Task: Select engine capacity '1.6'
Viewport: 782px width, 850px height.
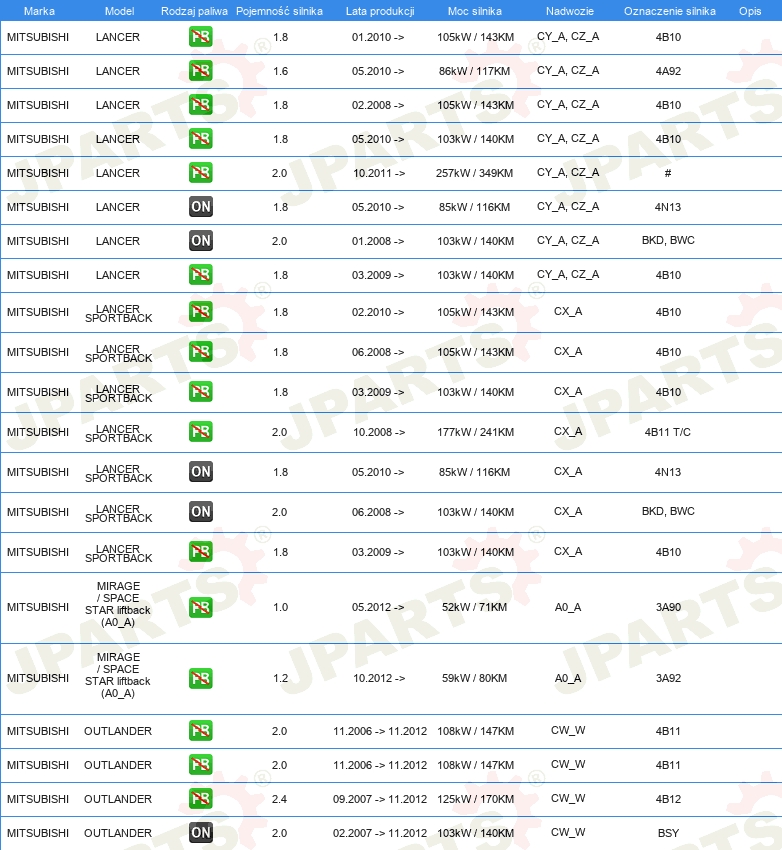Action: 280,71
